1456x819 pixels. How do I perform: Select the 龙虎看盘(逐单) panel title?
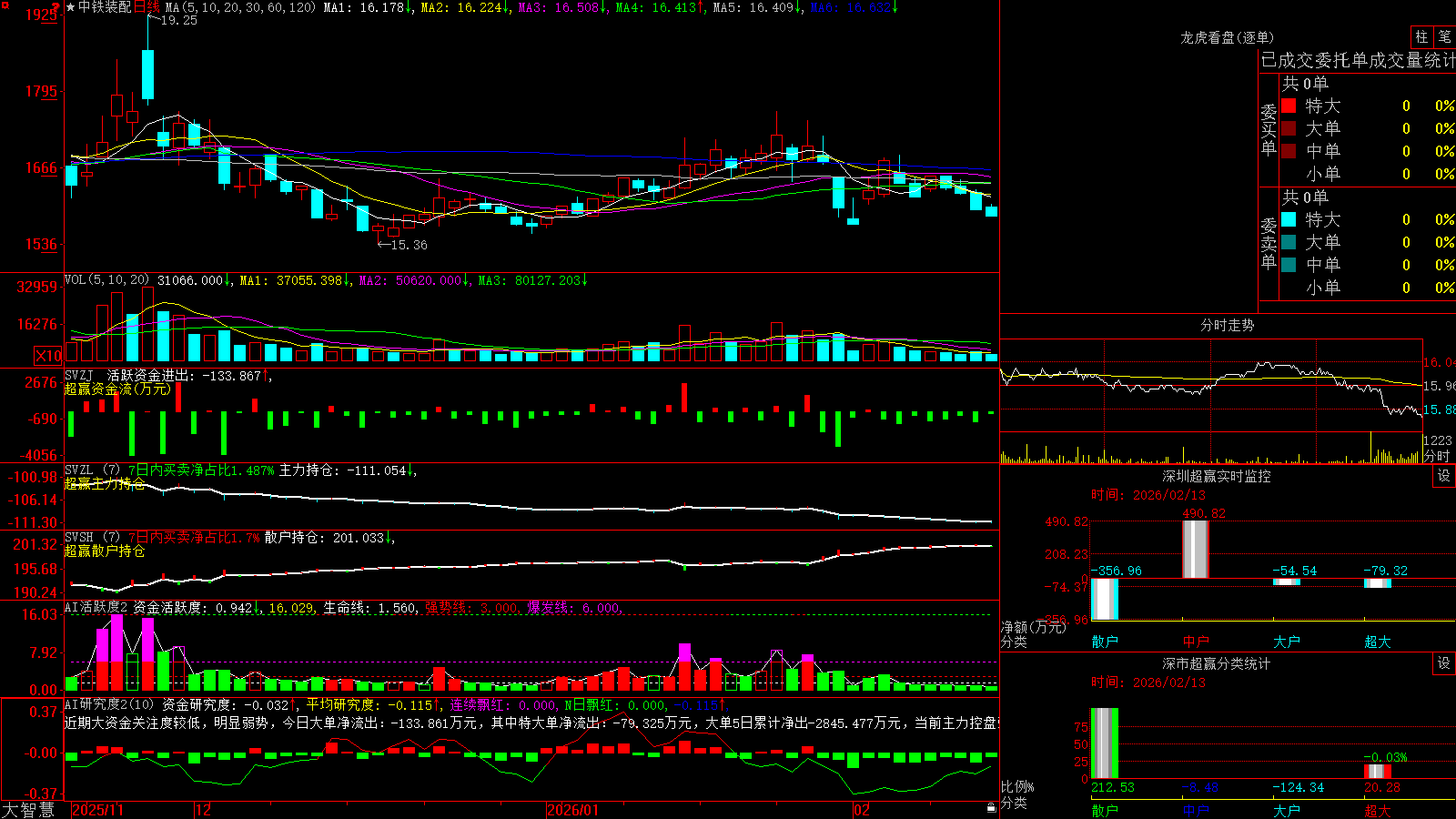1227,37
